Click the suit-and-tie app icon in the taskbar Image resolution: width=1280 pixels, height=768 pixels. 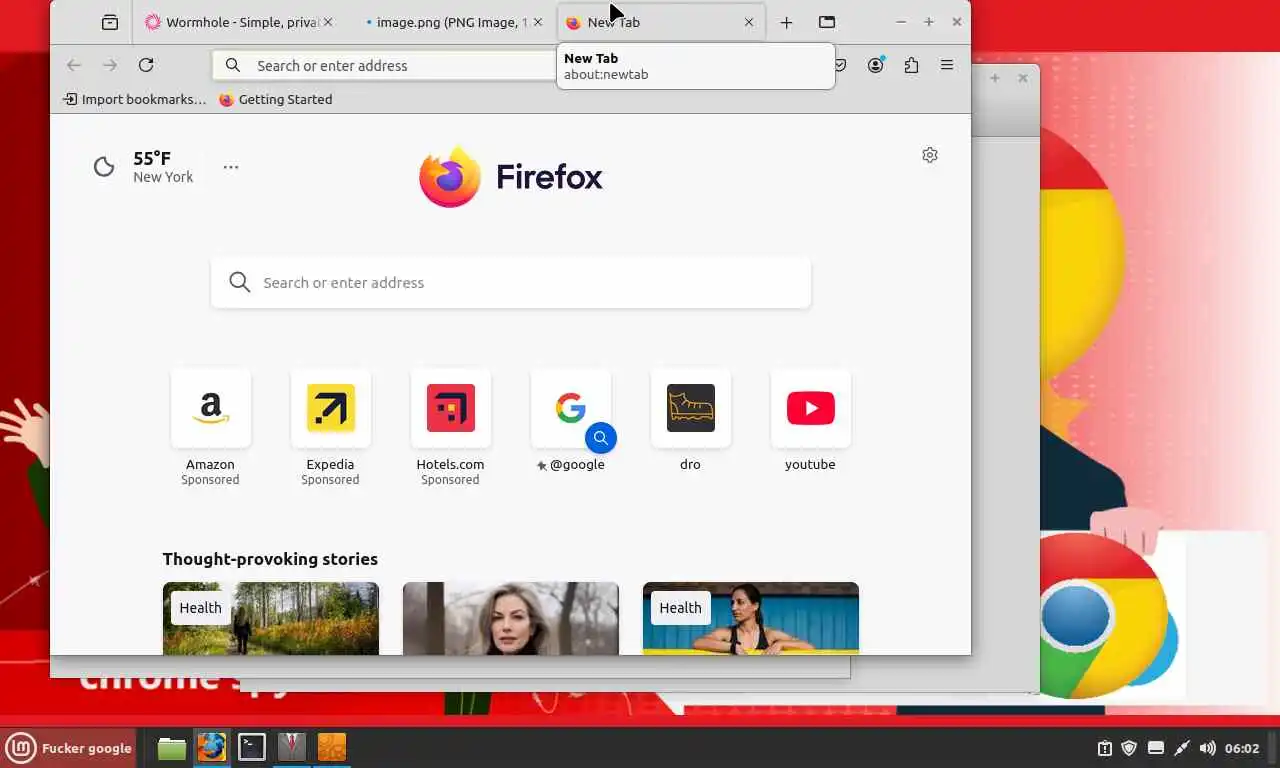pos(292,748)
